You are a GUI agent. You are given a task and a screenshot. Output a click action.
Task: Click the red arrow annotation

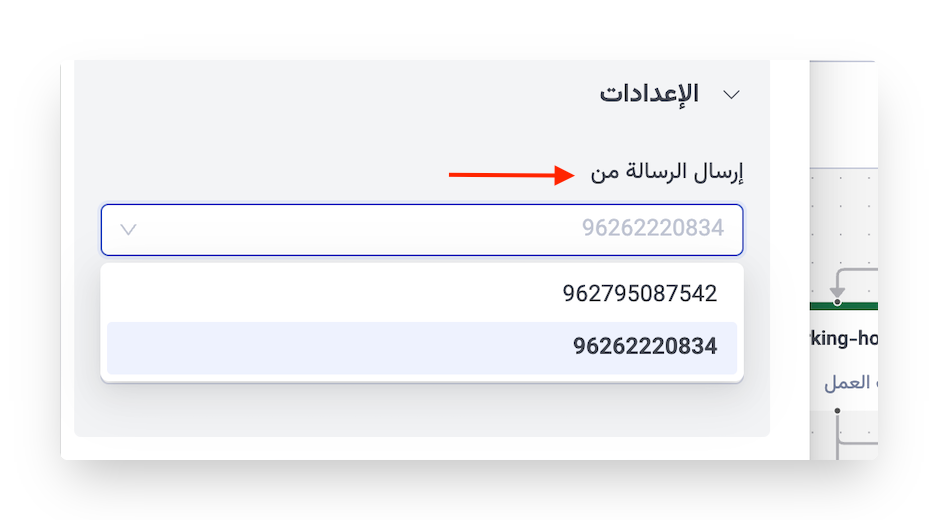click(509, 176)
